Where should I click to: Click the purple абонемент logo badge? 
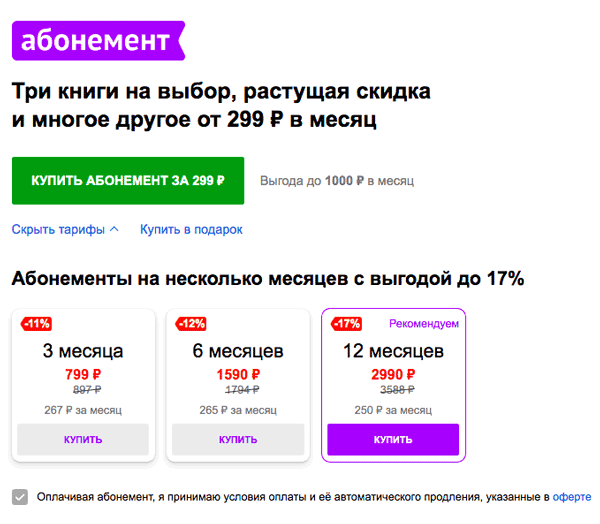[98, 41]
